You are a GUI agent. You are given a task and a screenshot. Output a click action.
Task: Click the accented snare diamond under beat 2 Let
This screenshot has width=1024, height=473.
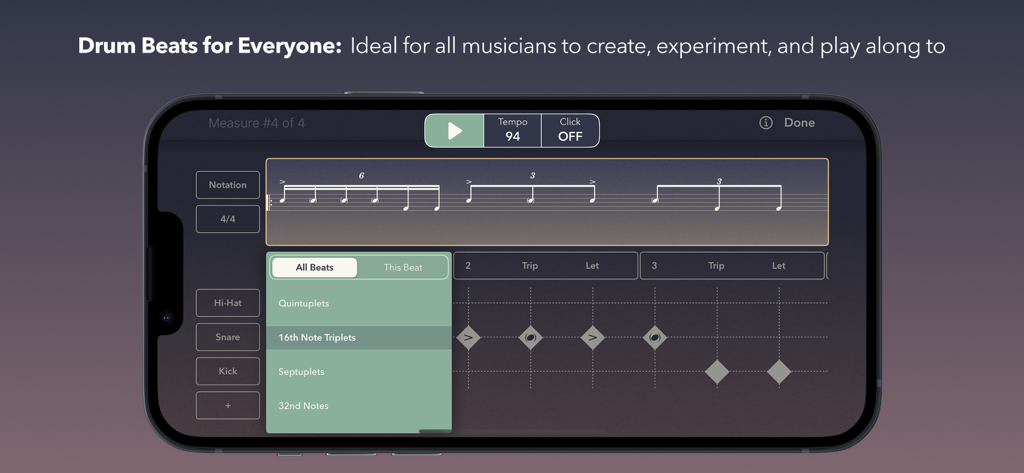click(x=593, y=338)
